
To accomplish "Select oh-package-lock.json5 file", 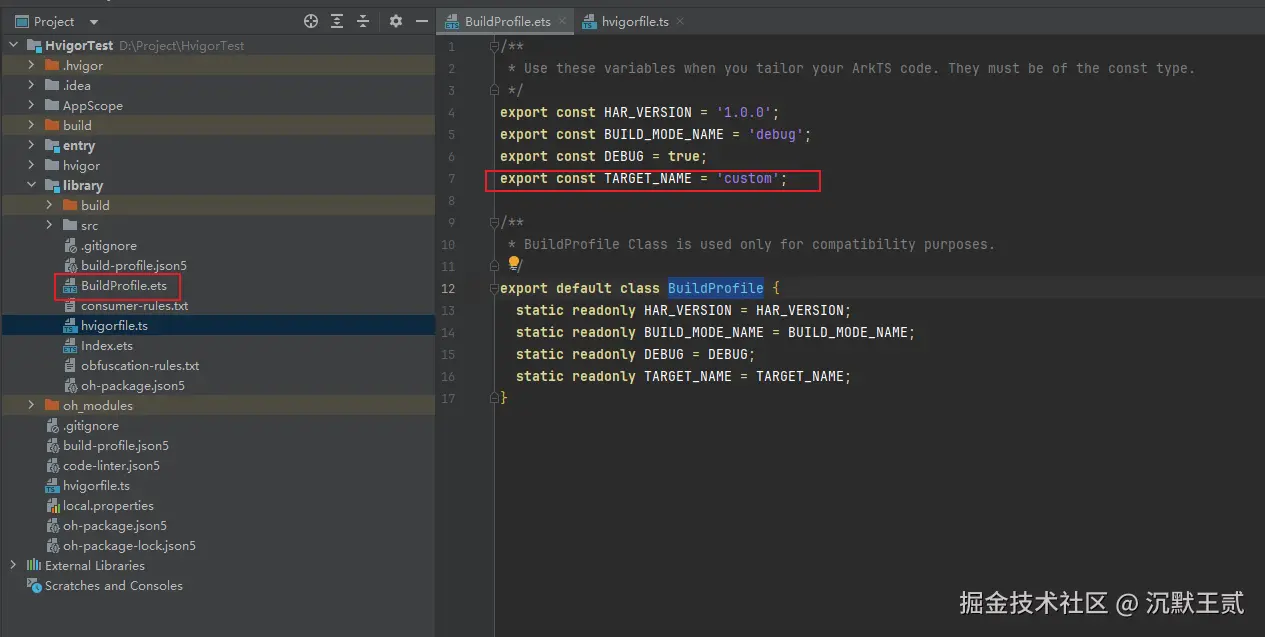I will [x=129, y=546].
